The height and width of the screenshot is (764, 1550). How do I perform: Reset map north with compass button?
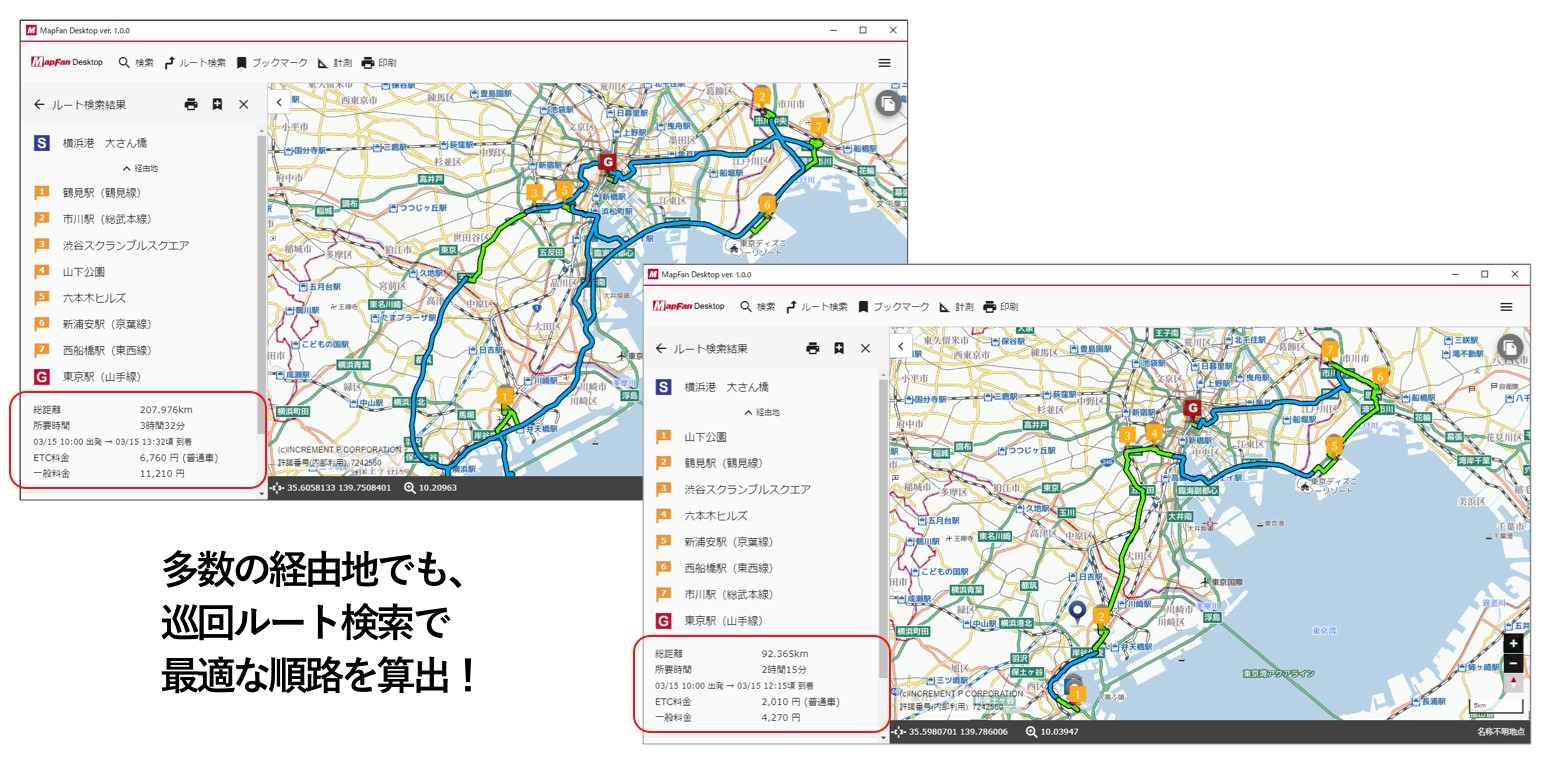1513,682
